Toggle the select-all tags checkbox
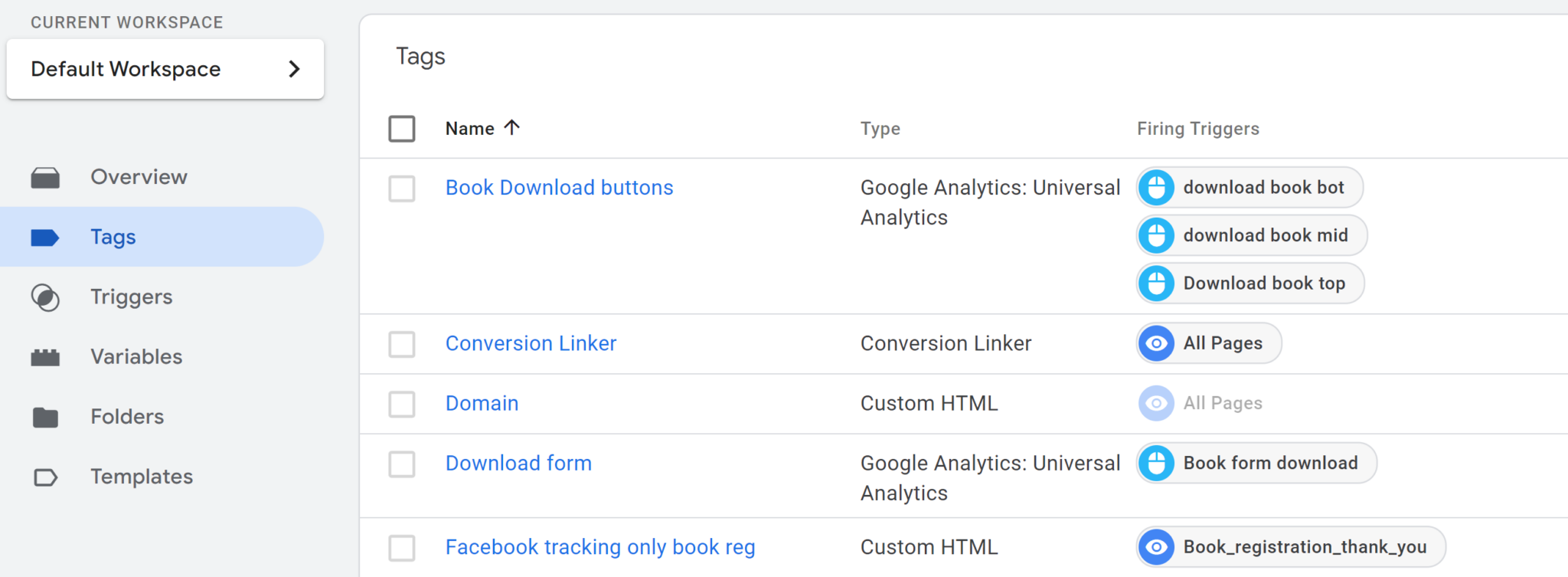 tap(402, 129)
